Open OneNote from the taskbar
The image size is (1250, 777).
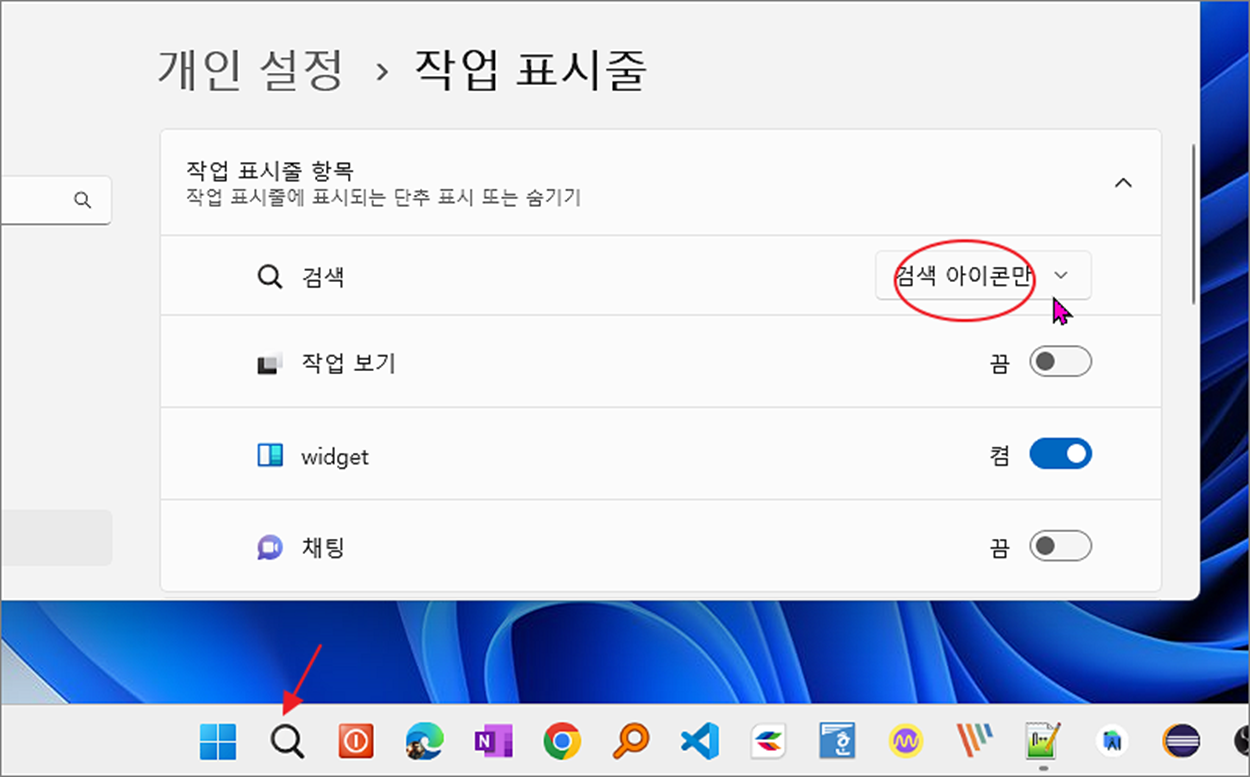pos(493,742)
